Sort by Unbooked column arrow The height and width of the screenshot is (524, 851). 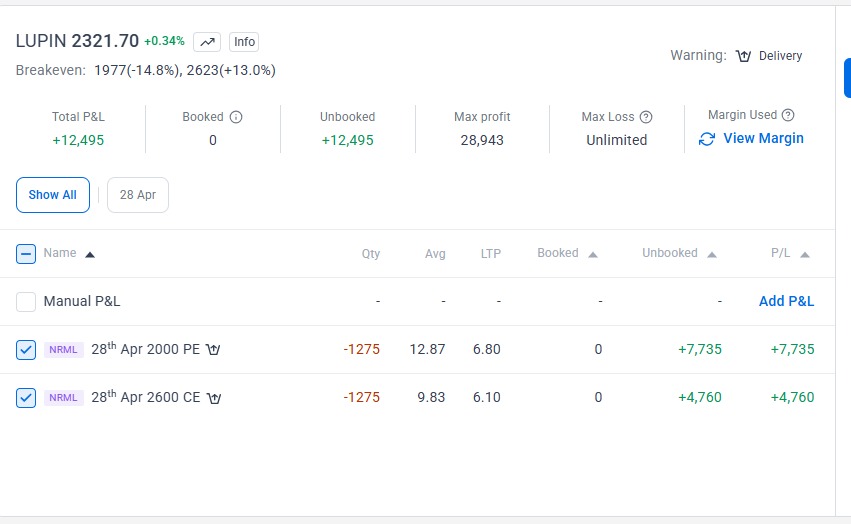click(712, 254)
